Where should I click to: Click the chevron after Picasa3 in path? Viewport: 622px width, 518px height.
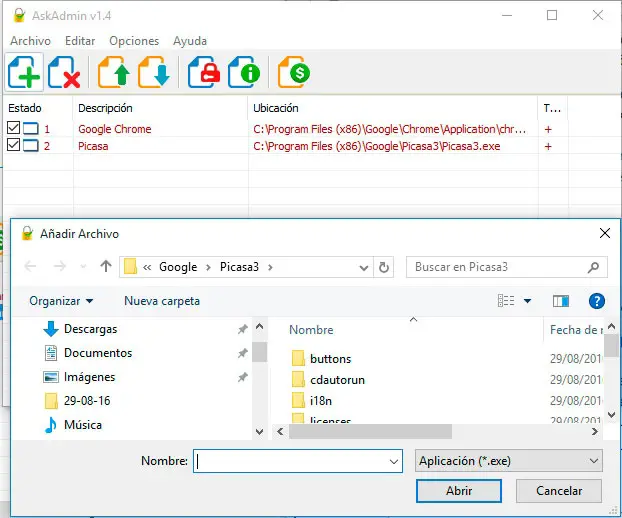click(x=270, y=267)
